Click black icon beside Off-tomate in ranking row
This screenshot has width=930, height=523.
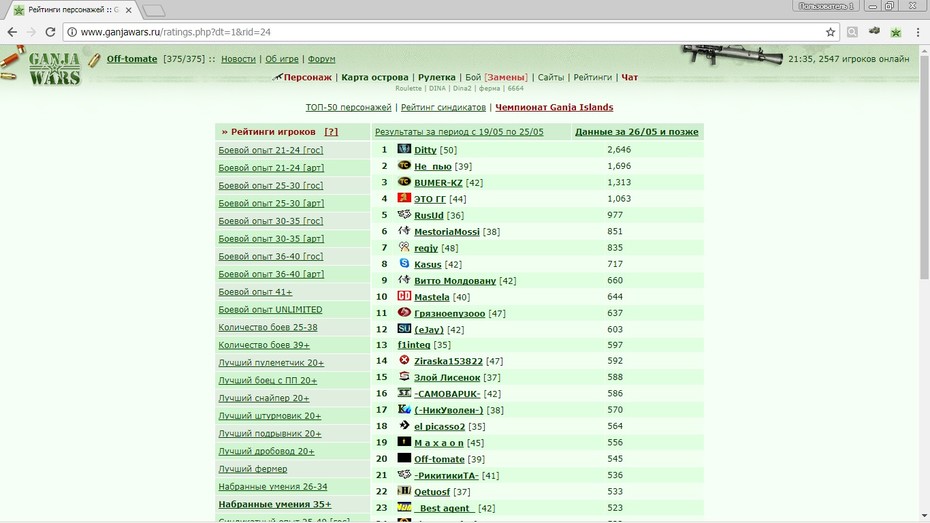tap(404, 458)
